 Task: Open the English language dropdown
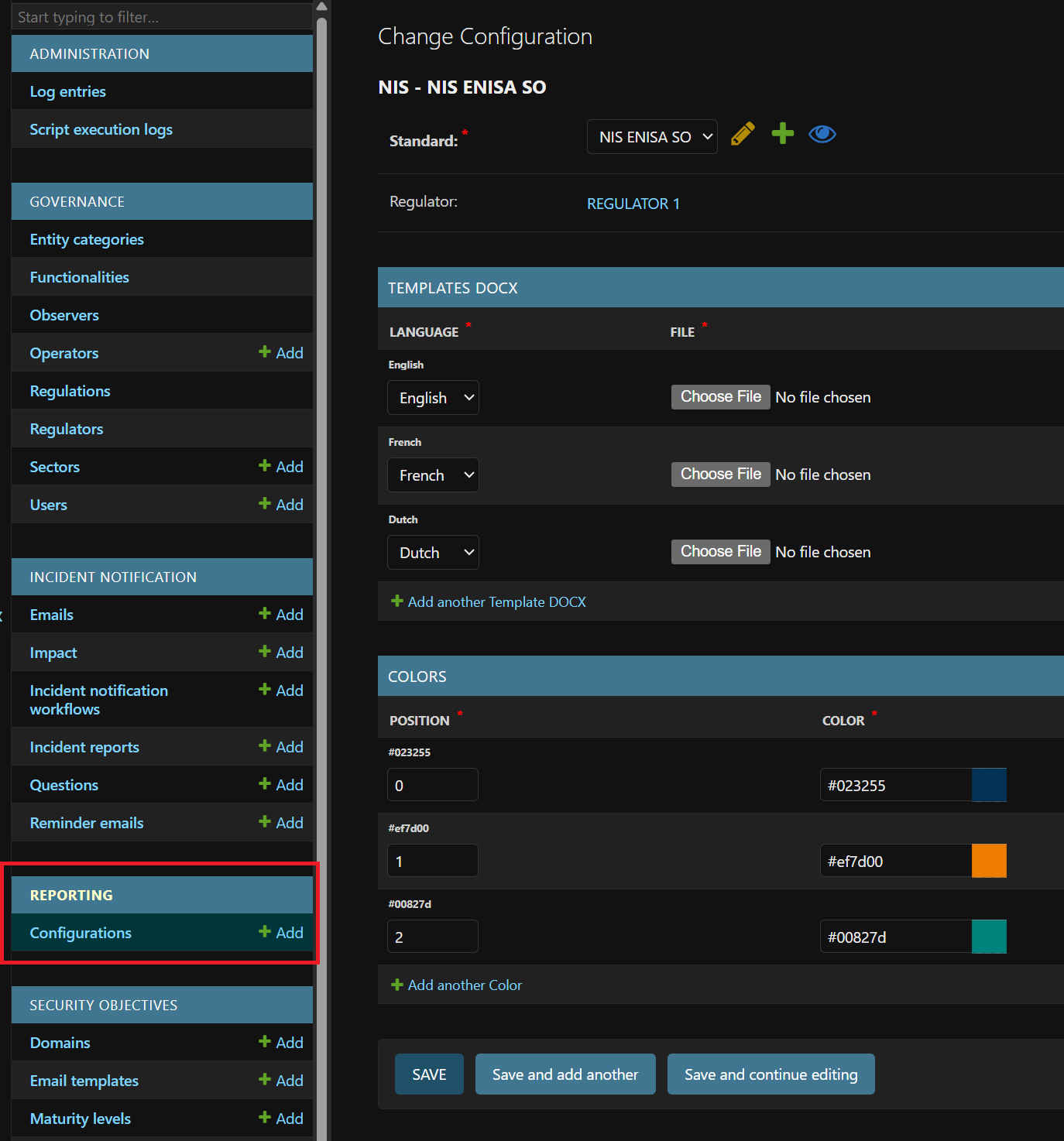(433, 398)
